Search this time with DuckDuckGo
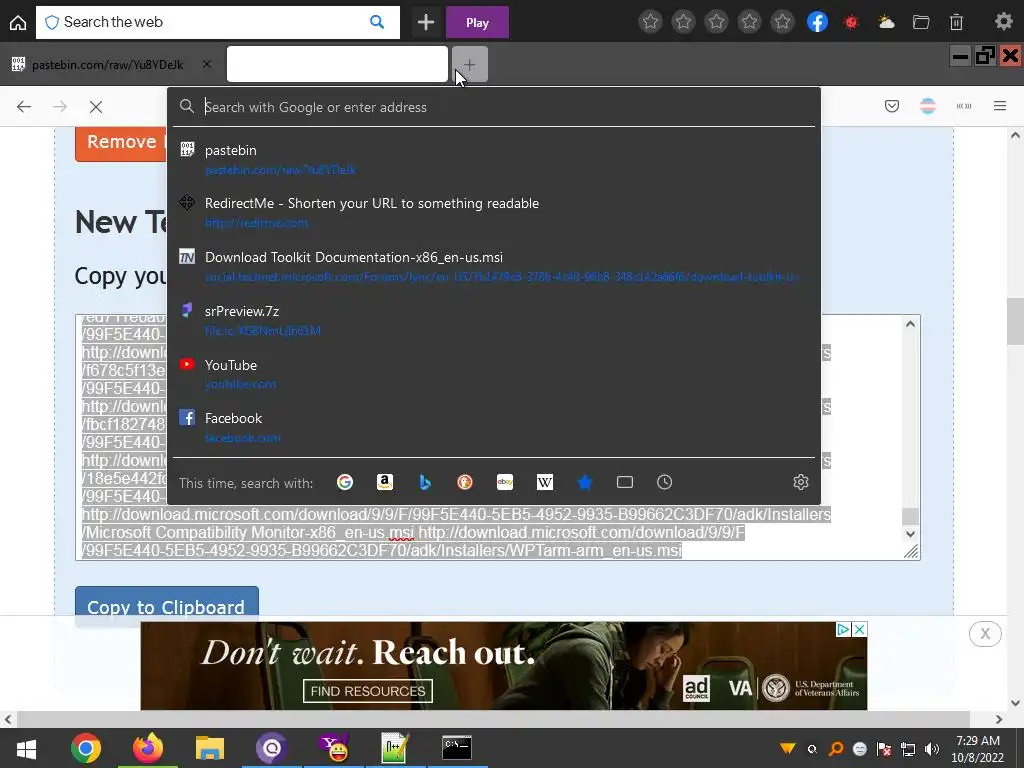Image resolution: width=1024 pixels, height=768 pixels. [x=465, y=482]
